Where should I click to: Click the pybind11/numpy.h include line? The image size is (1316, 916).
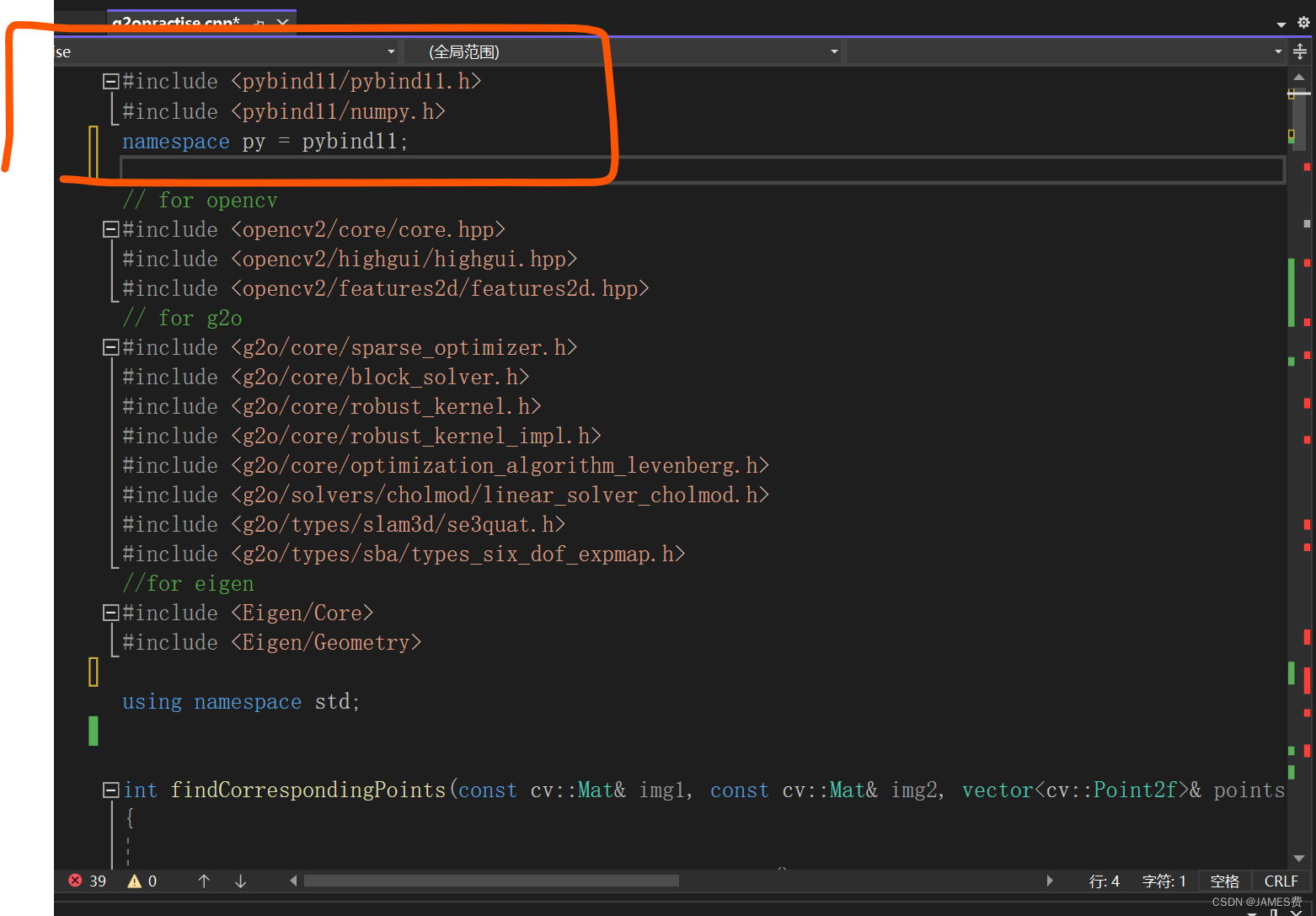click(284, 111)
